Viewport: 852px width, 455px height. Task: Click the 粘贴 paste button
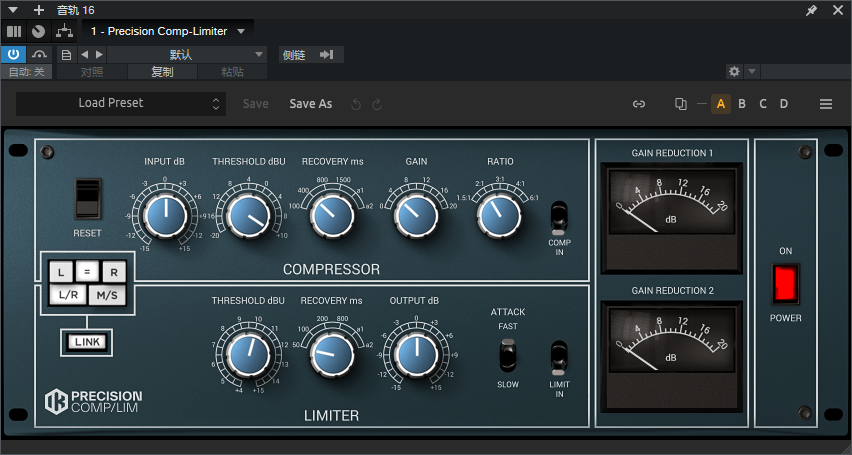[232, 72]
